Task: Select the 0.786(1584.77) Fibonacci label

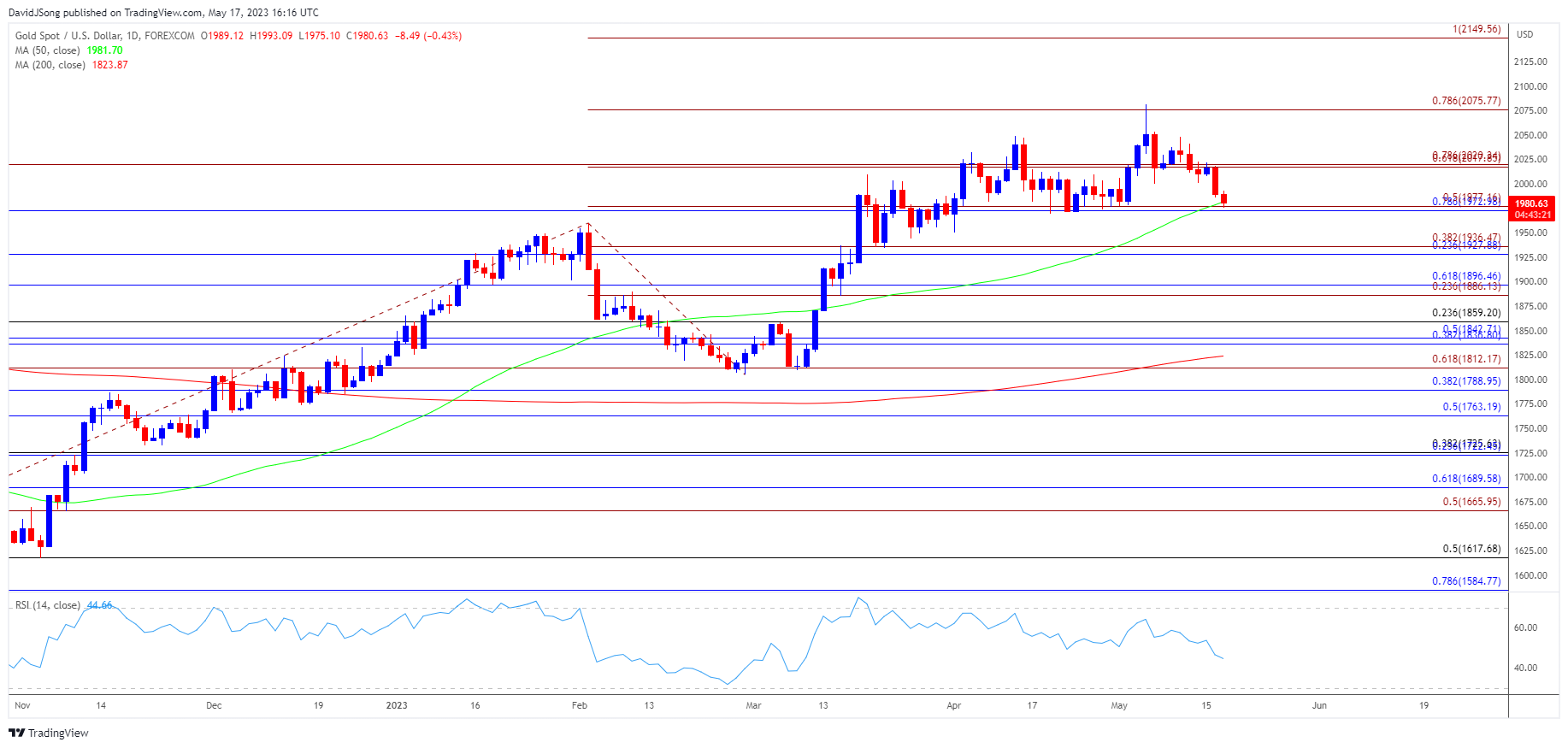Action: point(1465,581)
